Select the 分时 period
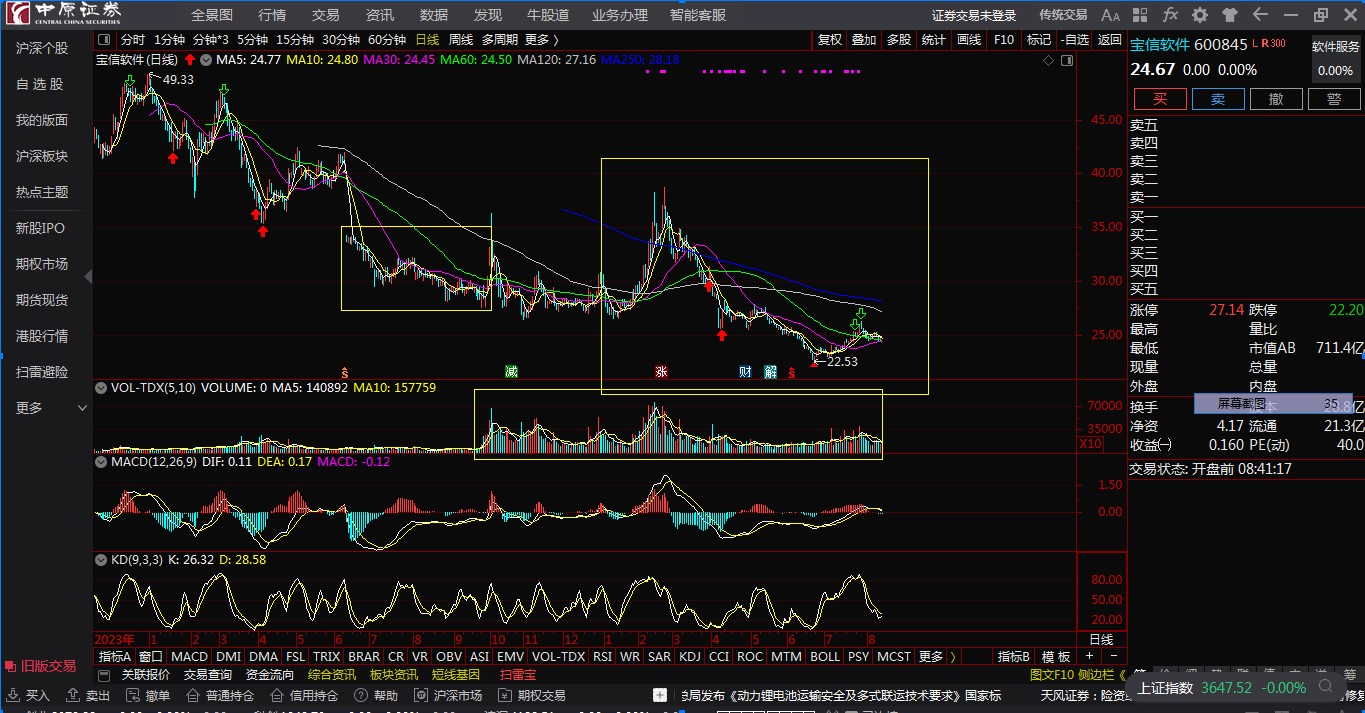The height and width of the screenshot is (713, 1365). click(133, 40)
